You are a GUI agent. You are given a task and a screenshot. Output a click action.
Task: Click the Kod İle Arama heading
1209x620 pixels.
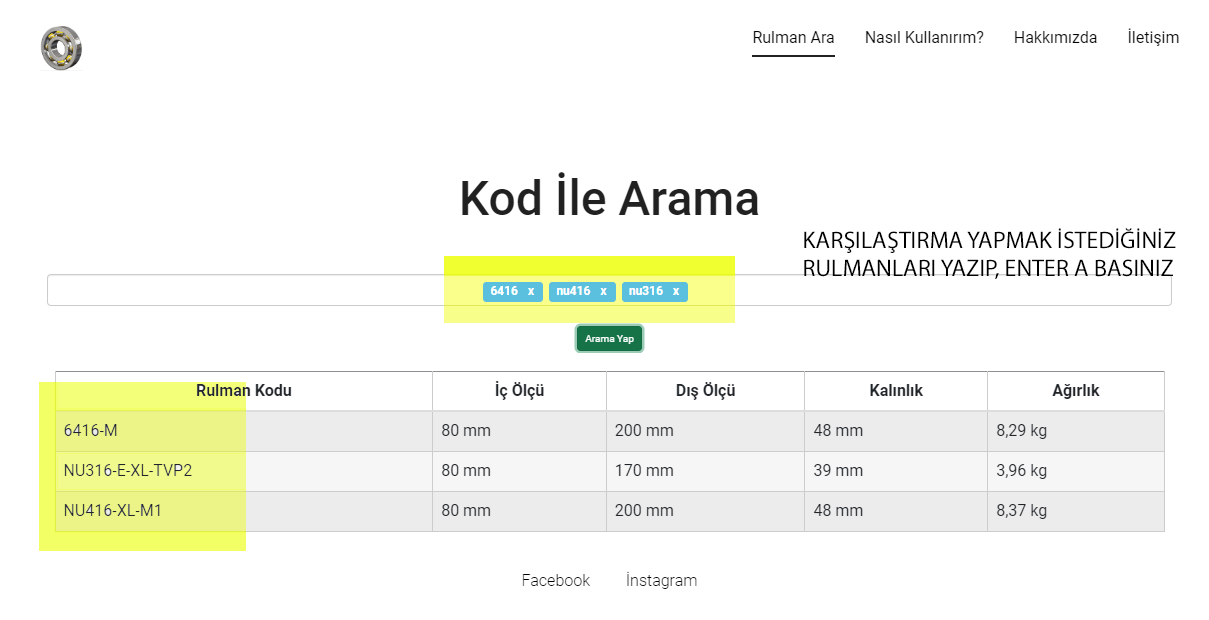609,198
